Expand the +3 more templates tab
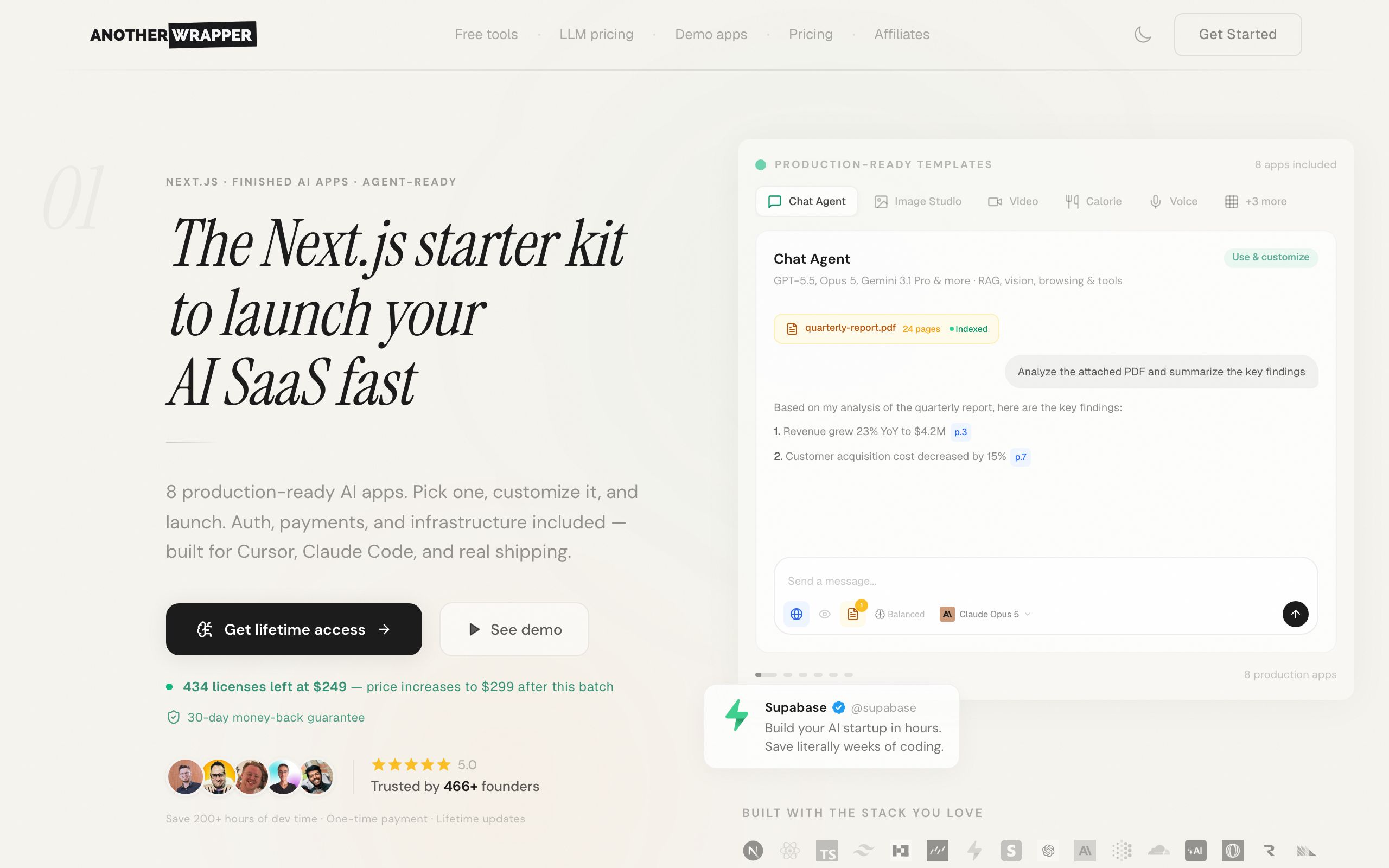This screenshot has width=1389, height=868. point(1256,201)
